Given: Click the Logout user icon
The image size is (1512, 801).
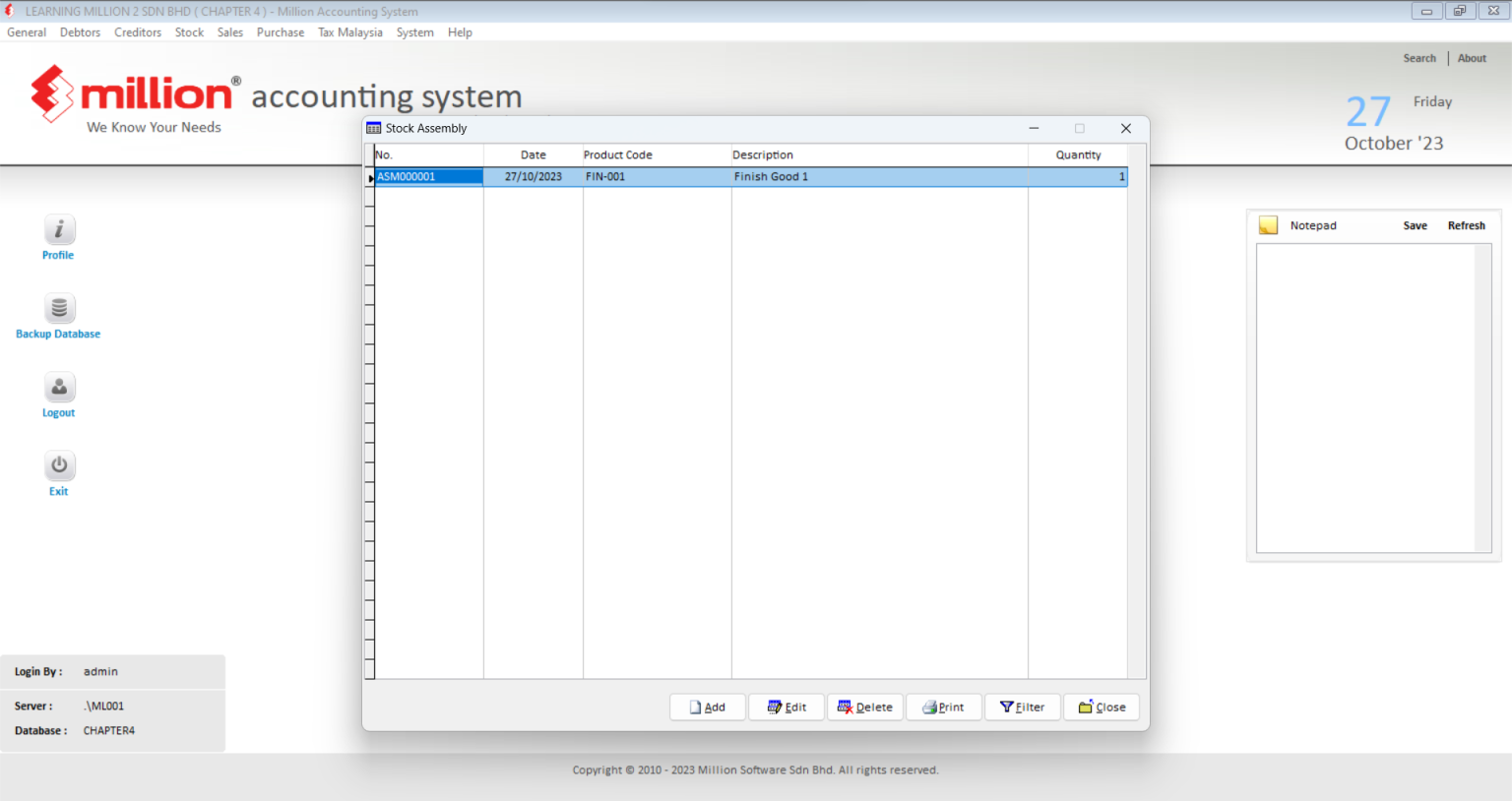Looking at the screenshot, I should [59, 387].
